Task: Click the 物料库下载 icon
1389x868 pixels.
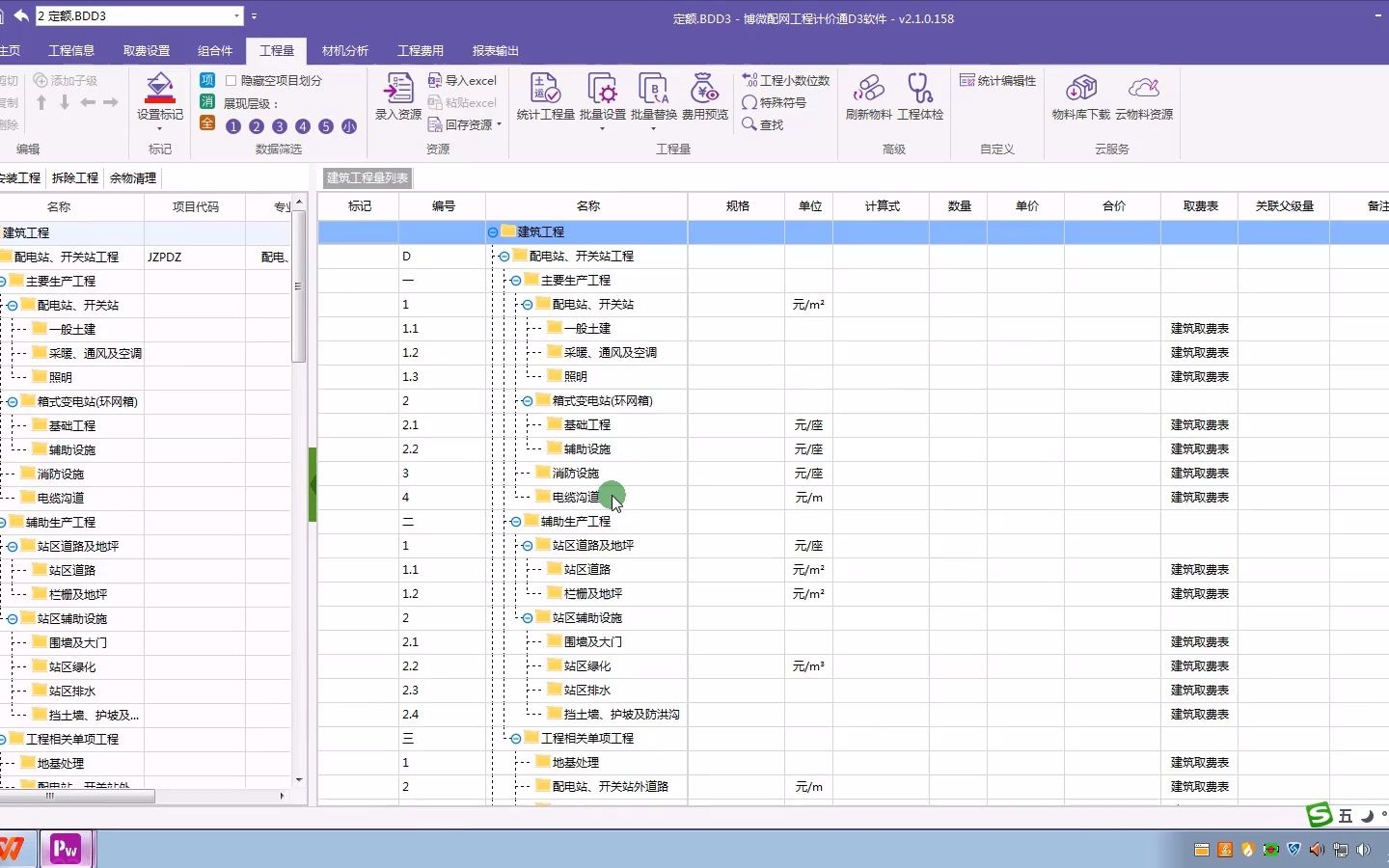Action: pyautogui.click(x=1083, y=96)
